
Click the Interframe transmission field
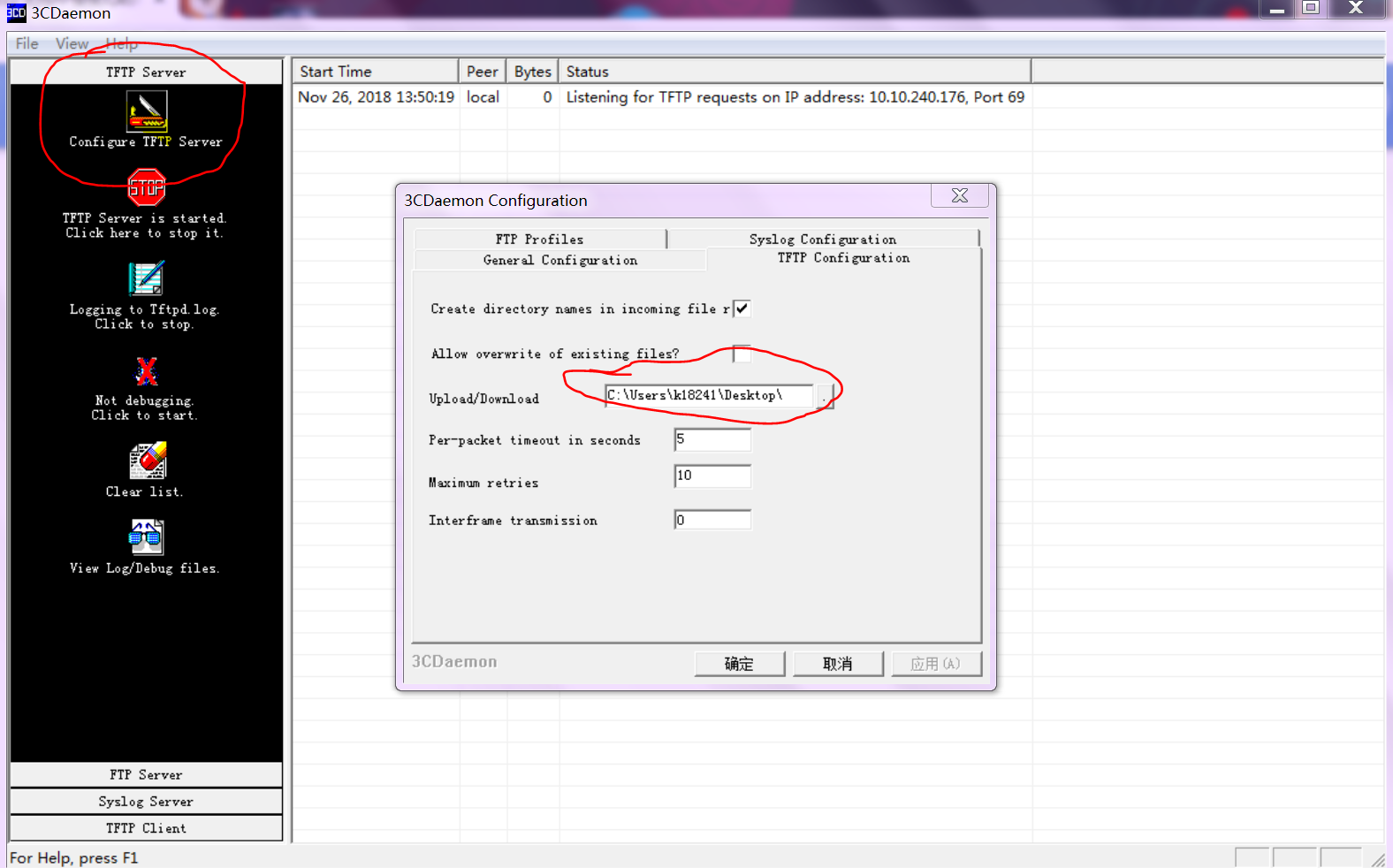click(712, 520)
